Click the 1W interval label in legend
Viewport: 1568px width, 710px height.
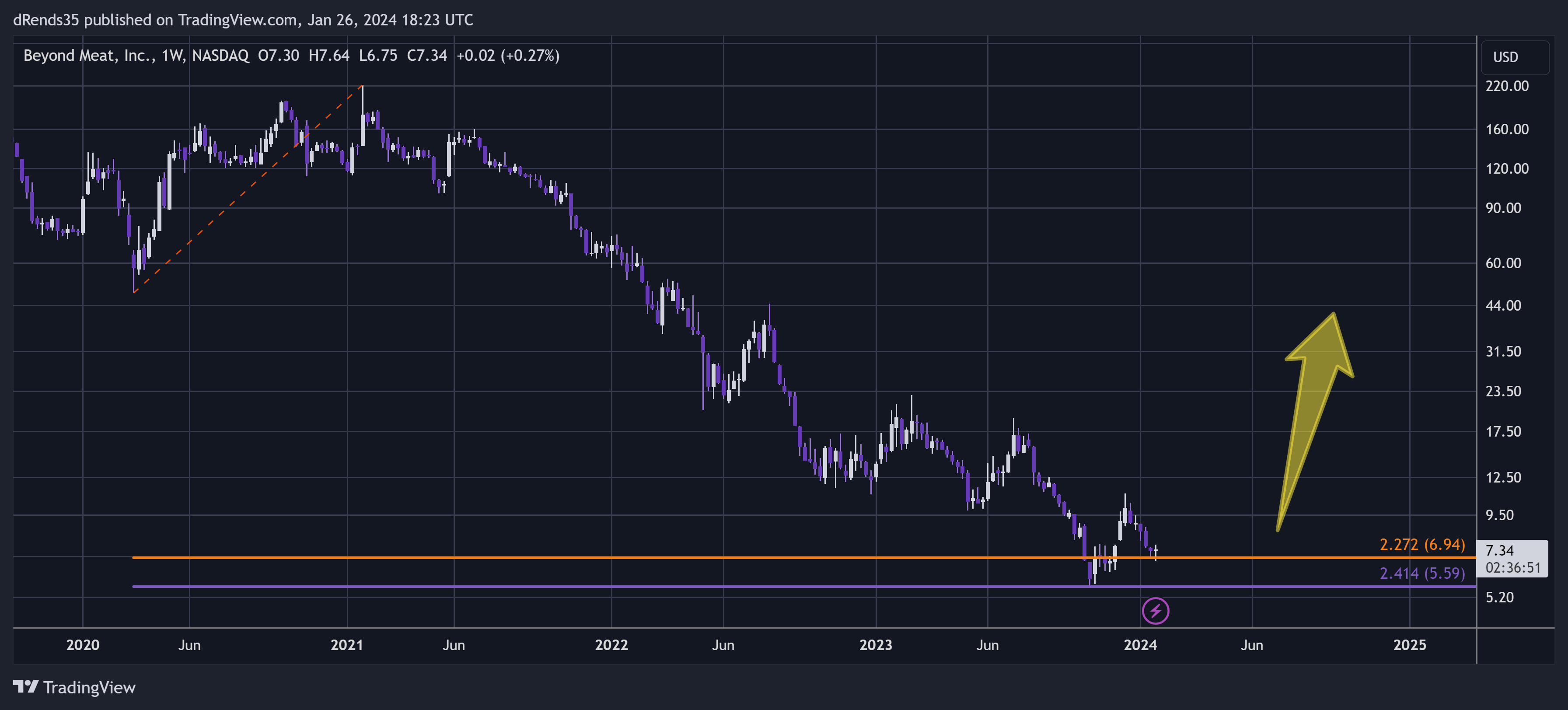tap(173, 56)
